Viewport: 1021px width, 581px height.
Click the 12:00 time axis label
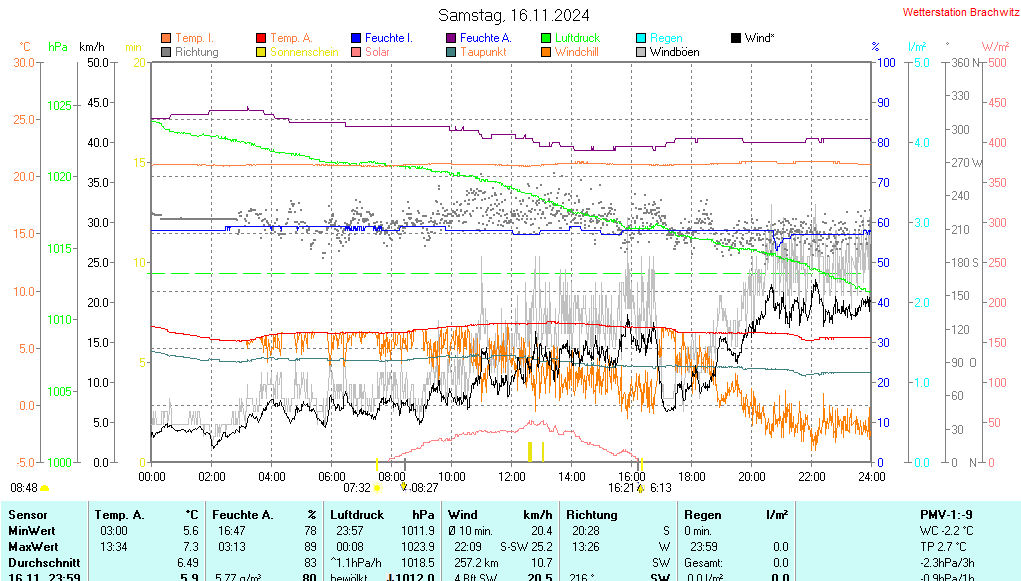(511, 476)
